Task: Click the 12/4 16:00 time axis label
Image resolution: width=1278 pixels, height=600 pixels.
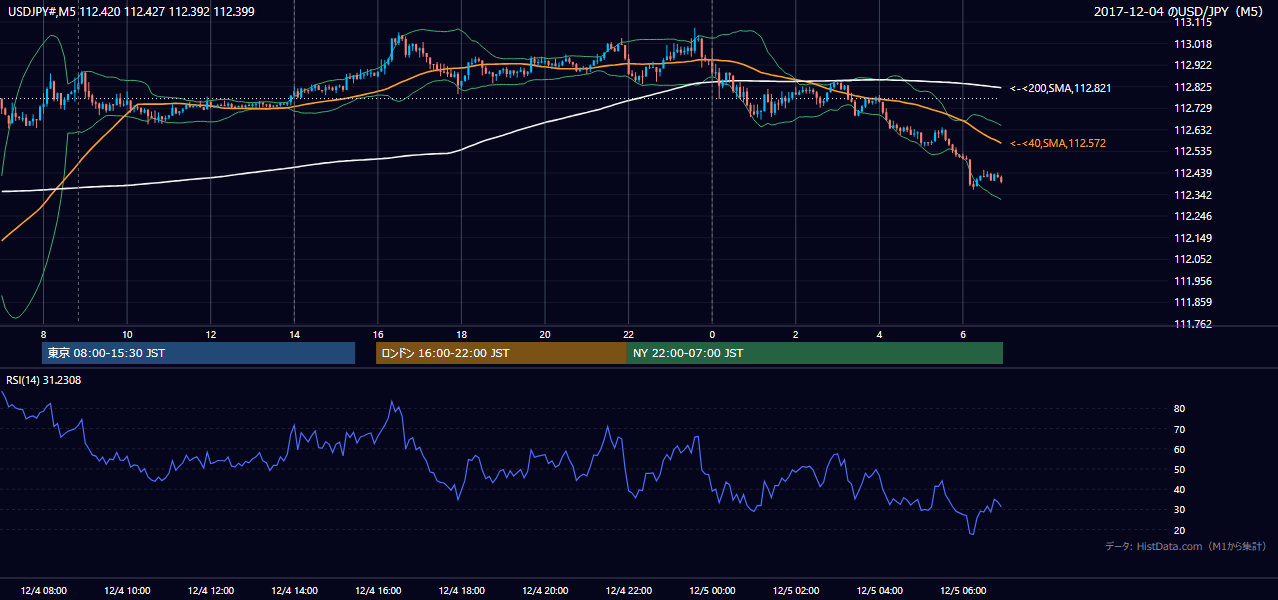Action: tap(377, 591)
